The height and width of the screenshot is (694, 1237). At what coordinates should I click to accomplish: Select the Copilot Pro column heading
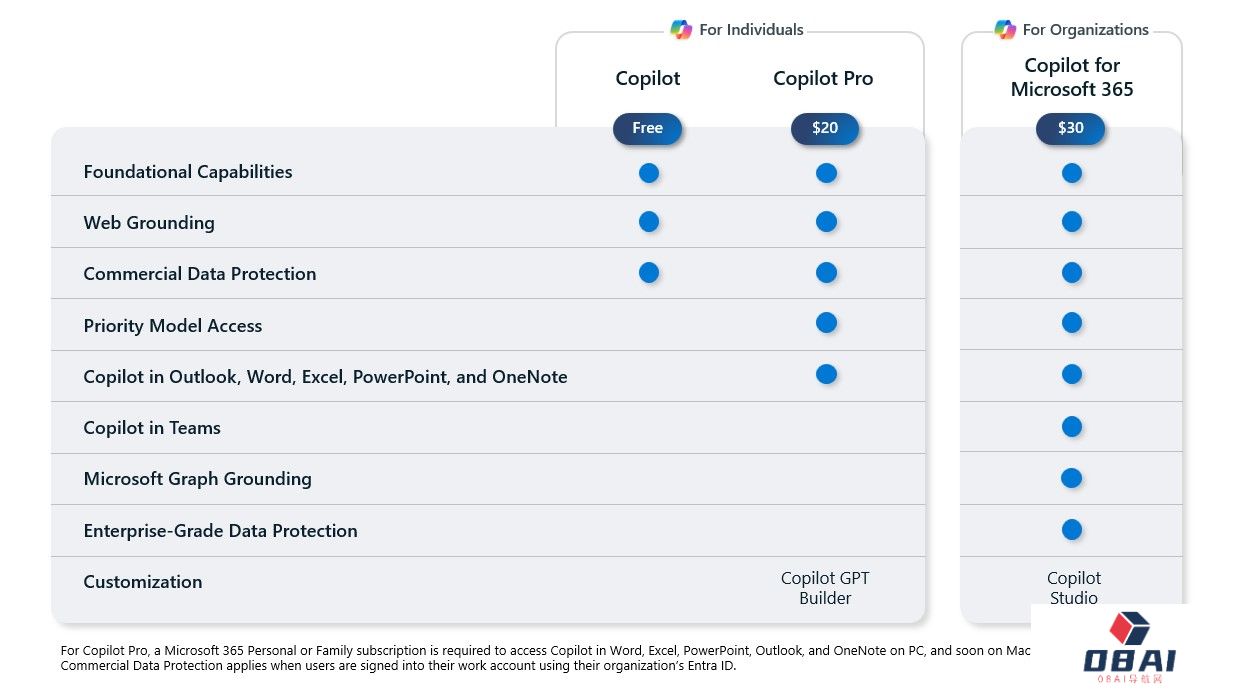point(823,79)
